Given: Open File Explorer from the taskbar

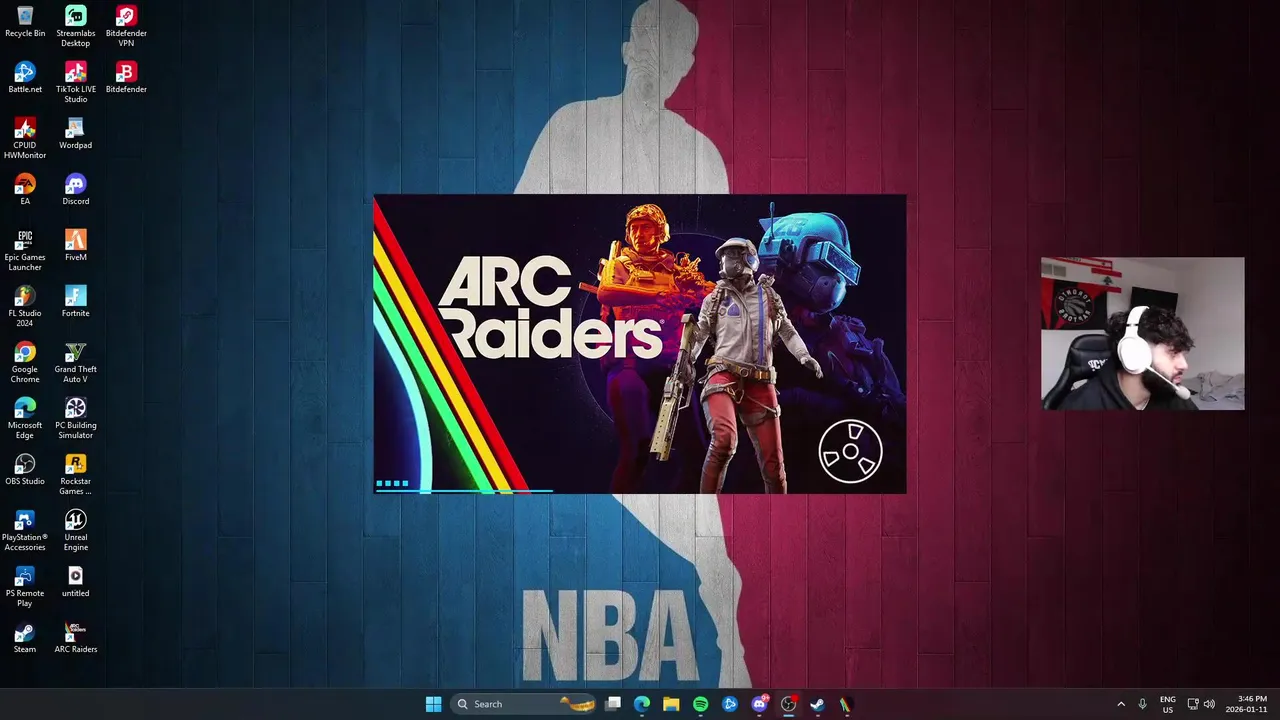Looking at the screenshot, I should [x=671, y=704].
